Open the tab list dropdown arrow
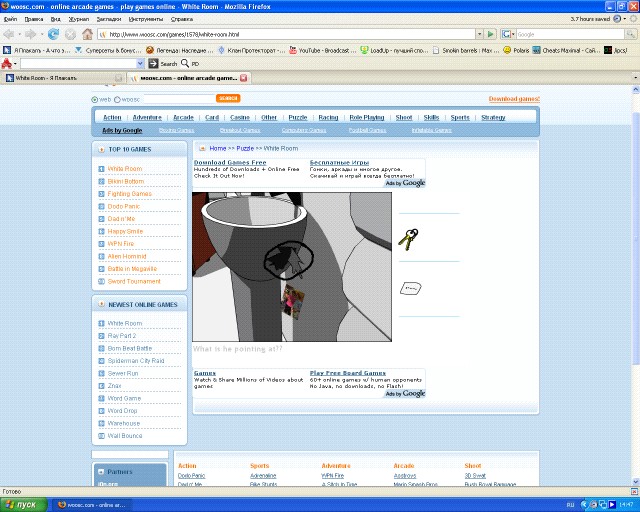Viewport: 640px width, 512px height. [x=636, y=78]
